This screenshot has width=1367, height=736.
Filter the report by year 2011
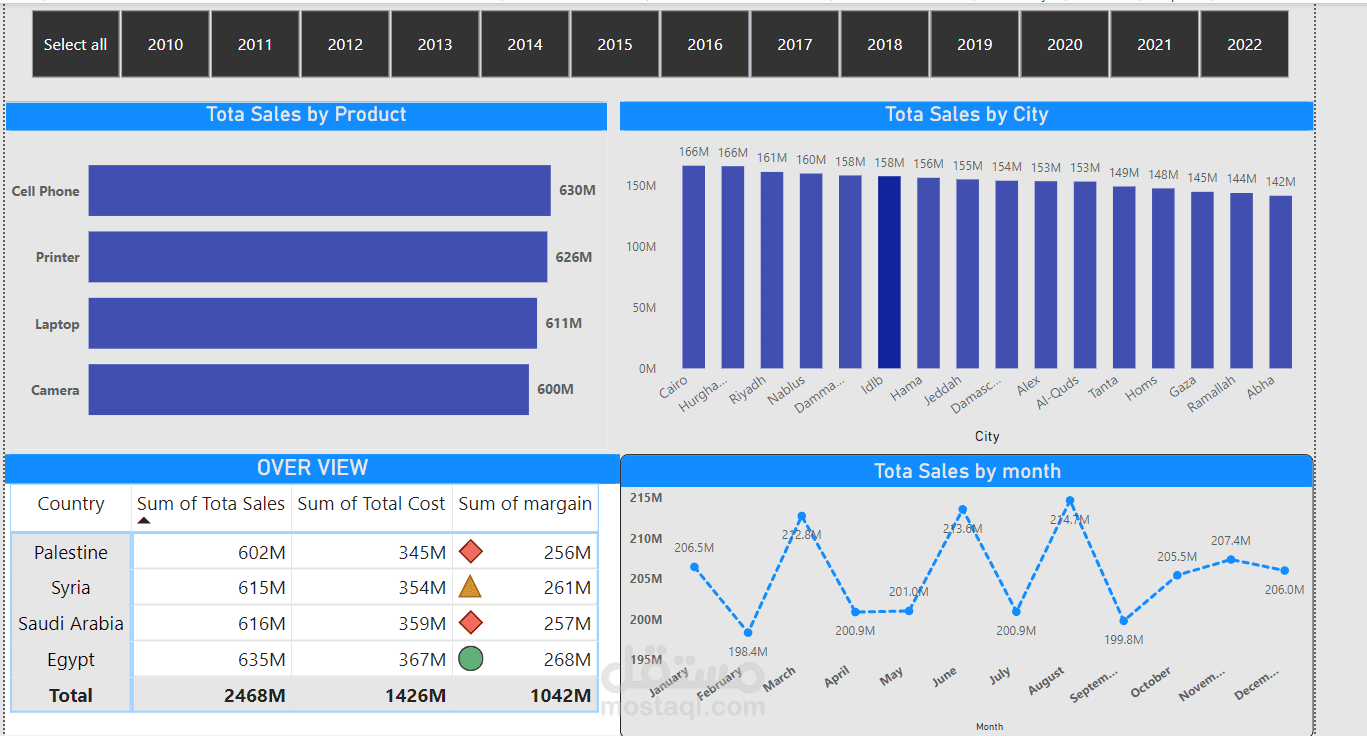[255, 44]
